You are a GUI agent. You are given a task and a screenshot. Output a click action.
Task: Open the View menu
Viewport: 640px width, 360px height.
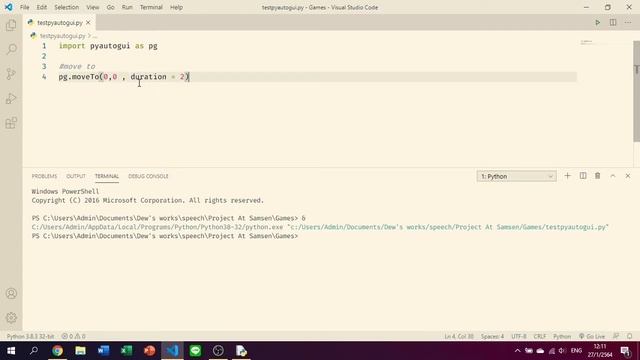[93, 7]
